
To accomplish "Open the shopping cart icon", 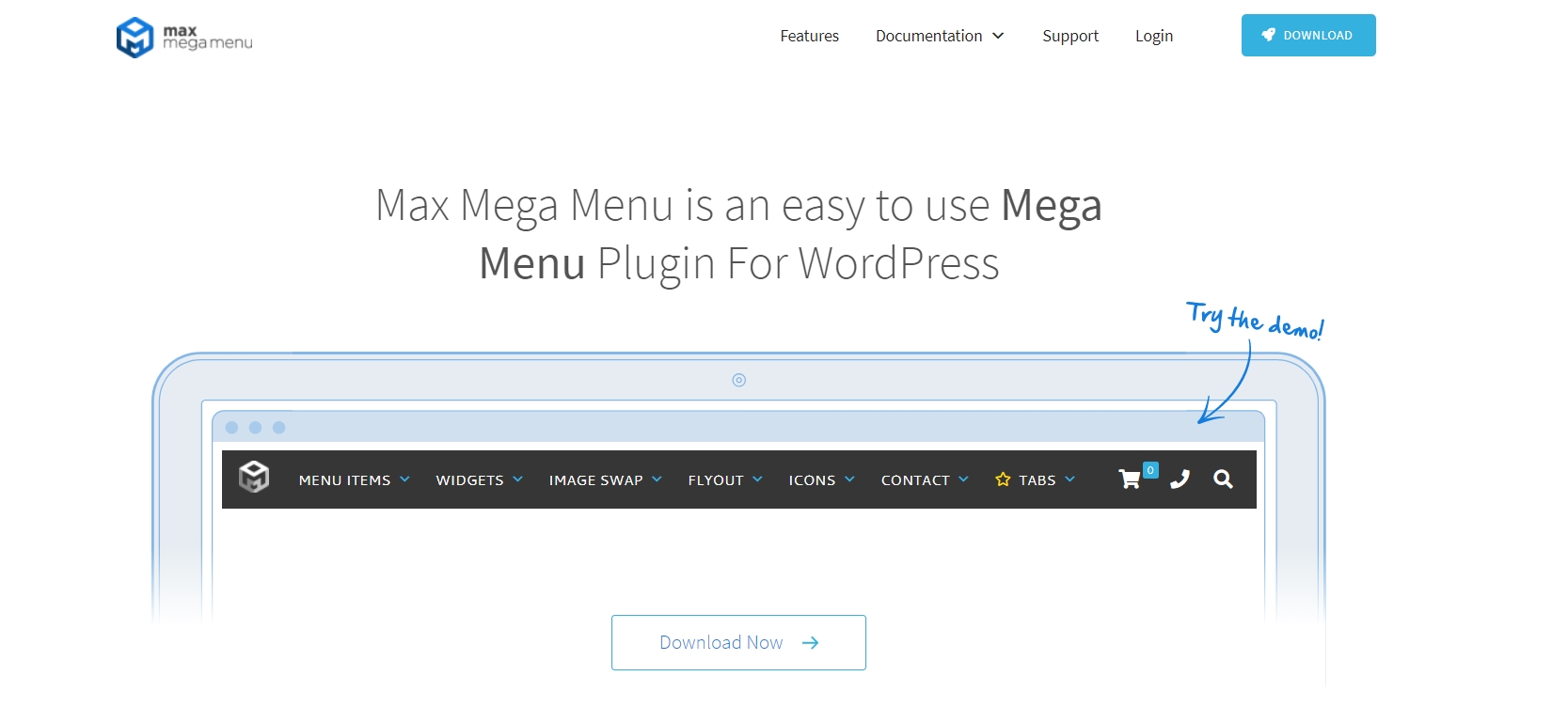I will coord(1130,479).
